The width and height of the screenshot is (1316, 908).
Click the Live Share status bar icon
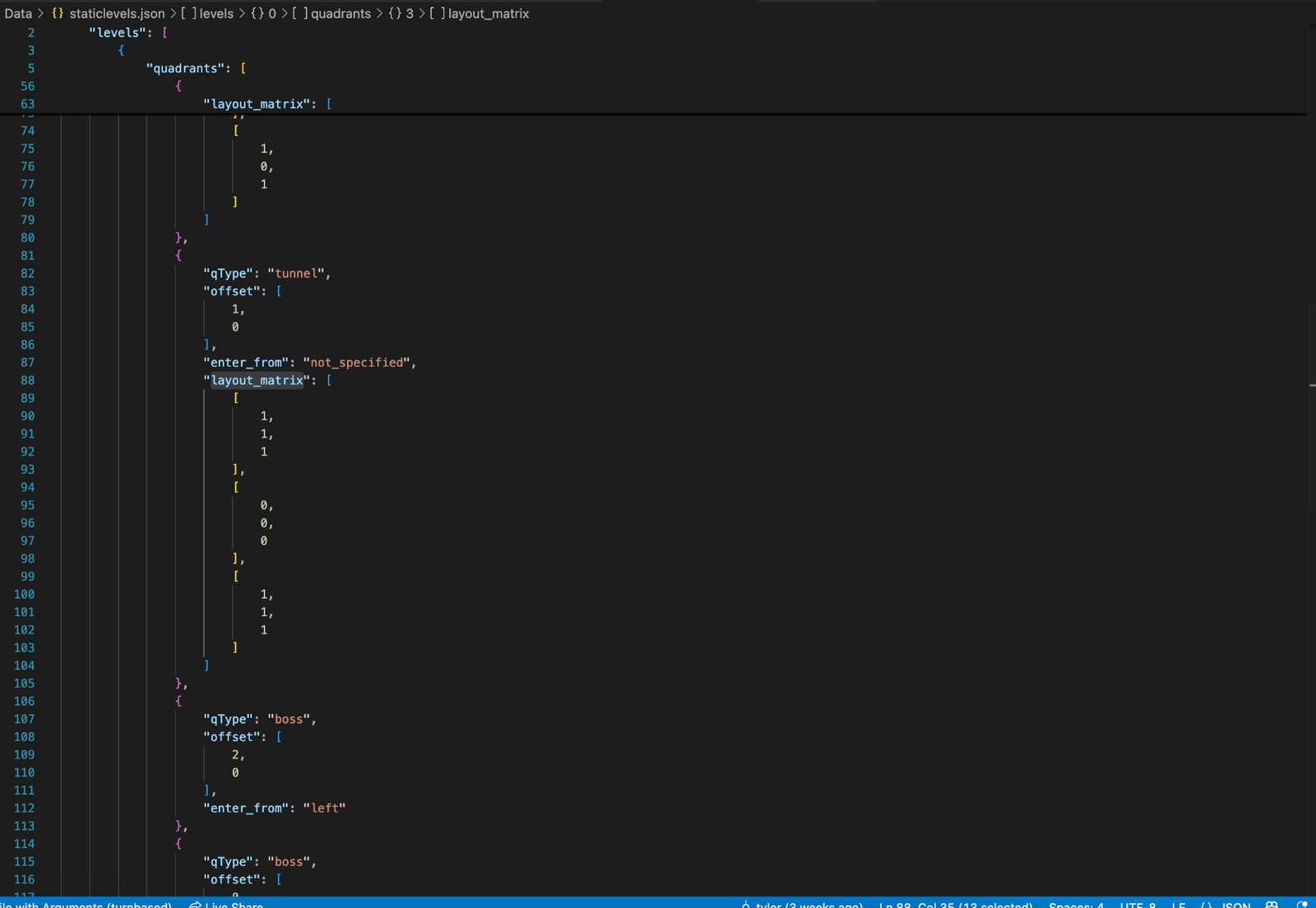tap(195, 904)
